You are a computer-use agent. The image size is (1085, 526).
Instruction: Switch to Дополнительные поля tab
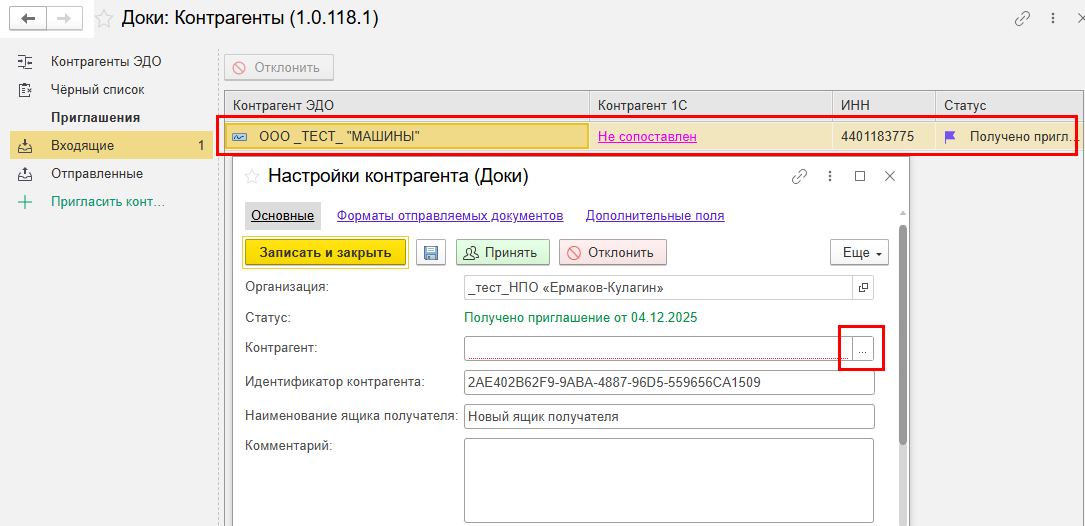tap(655, 215)
